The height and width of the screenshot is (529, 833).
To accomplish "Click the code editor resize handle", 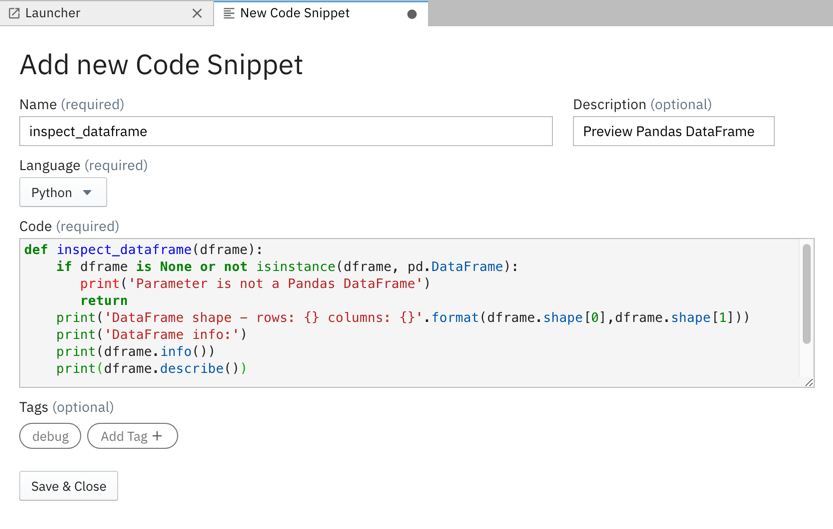I will coord(809,382).
